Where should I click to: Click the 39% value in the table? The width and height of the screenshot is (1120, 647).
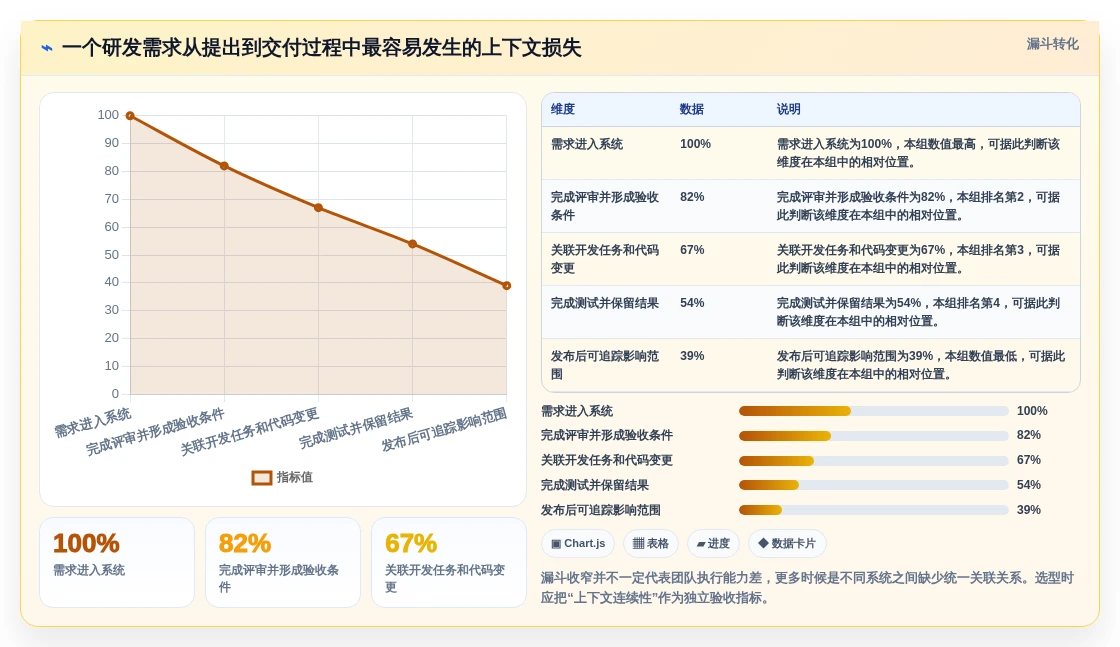click(692, 356)
